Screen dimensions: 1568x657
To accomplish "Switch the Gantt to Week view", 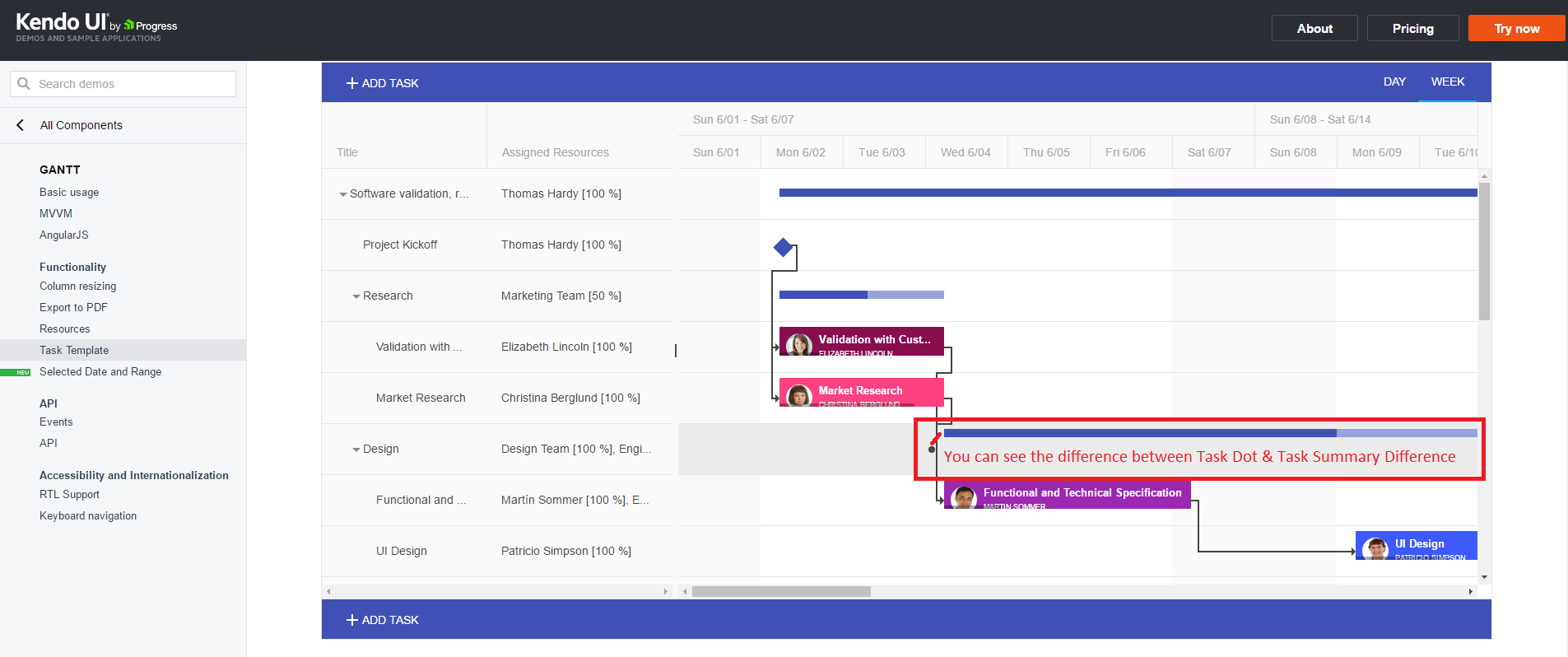I will click(1448, 82).
